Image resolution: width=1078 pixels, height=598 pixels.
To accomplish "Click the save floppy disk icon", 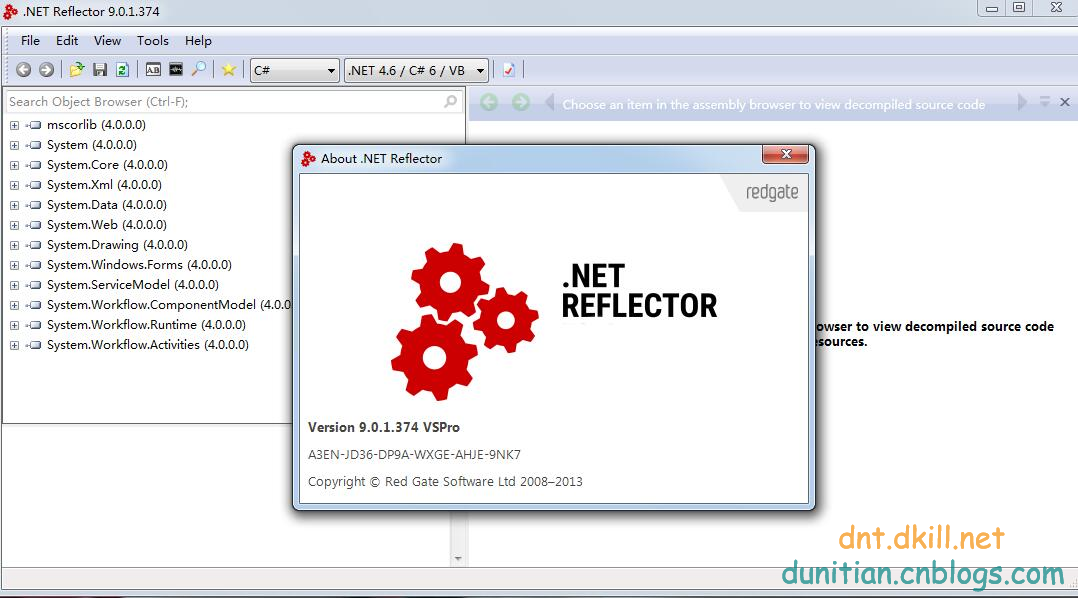I will pyautogui.click(x=100, y=70).
